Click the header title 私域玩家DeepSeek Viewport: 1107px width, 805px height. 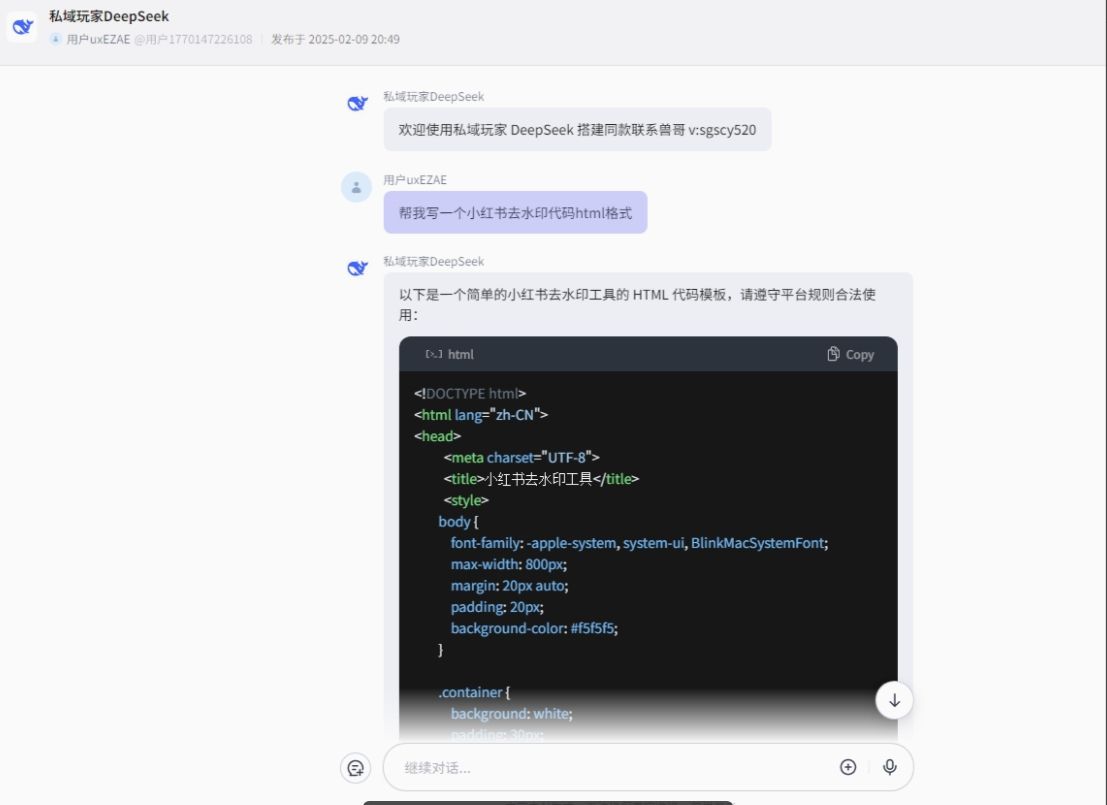tap(109, 16)
